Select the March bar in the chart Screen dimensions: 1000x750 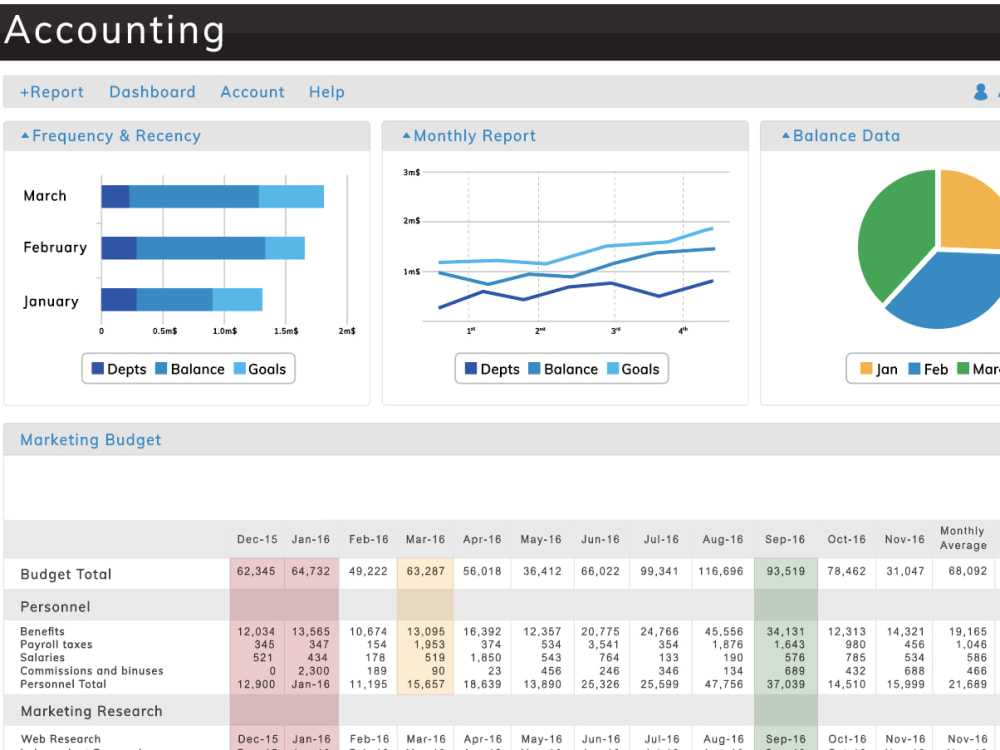[x=212, y=196]
